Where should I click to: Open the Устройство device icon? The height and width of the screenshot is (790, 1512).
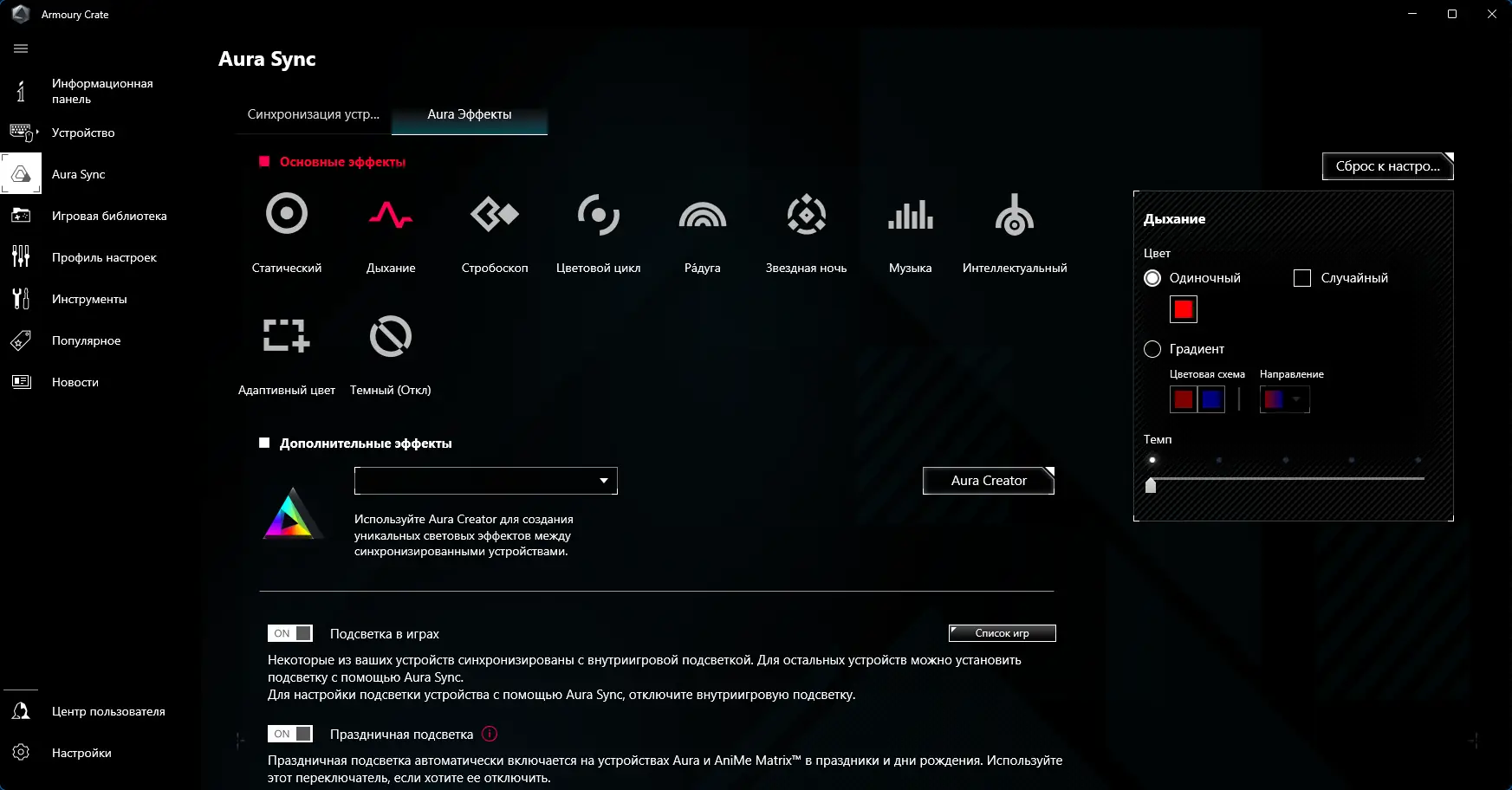21,133
